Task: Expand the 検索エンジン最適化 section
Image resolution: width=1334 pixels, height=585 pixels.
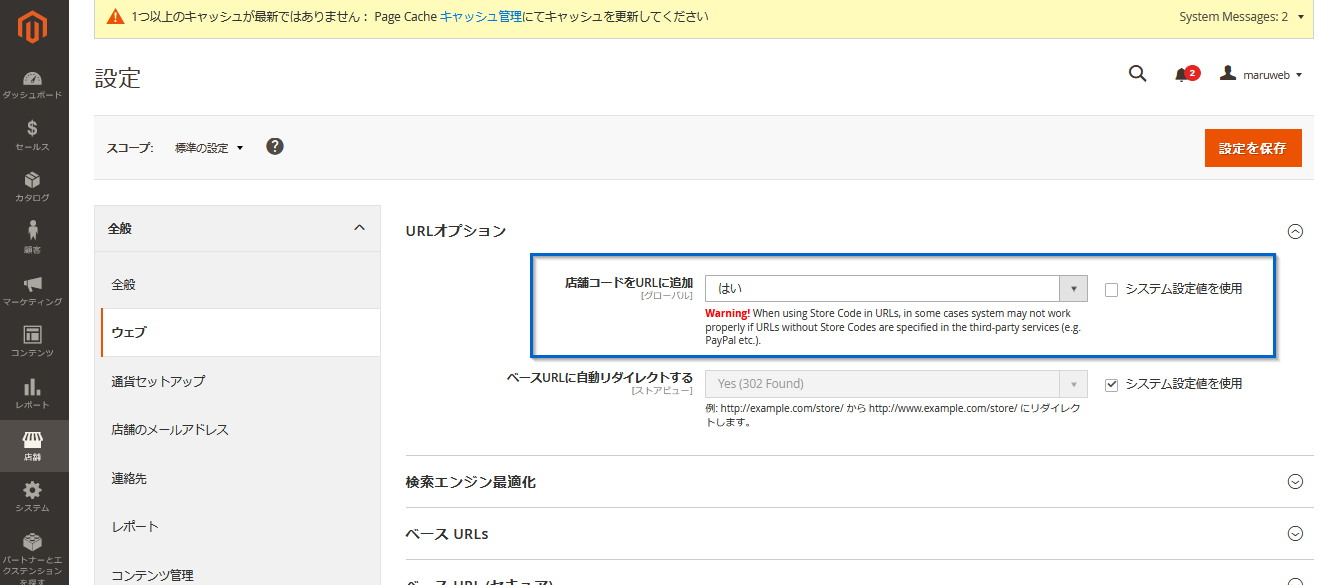Action: coord(855,482)
